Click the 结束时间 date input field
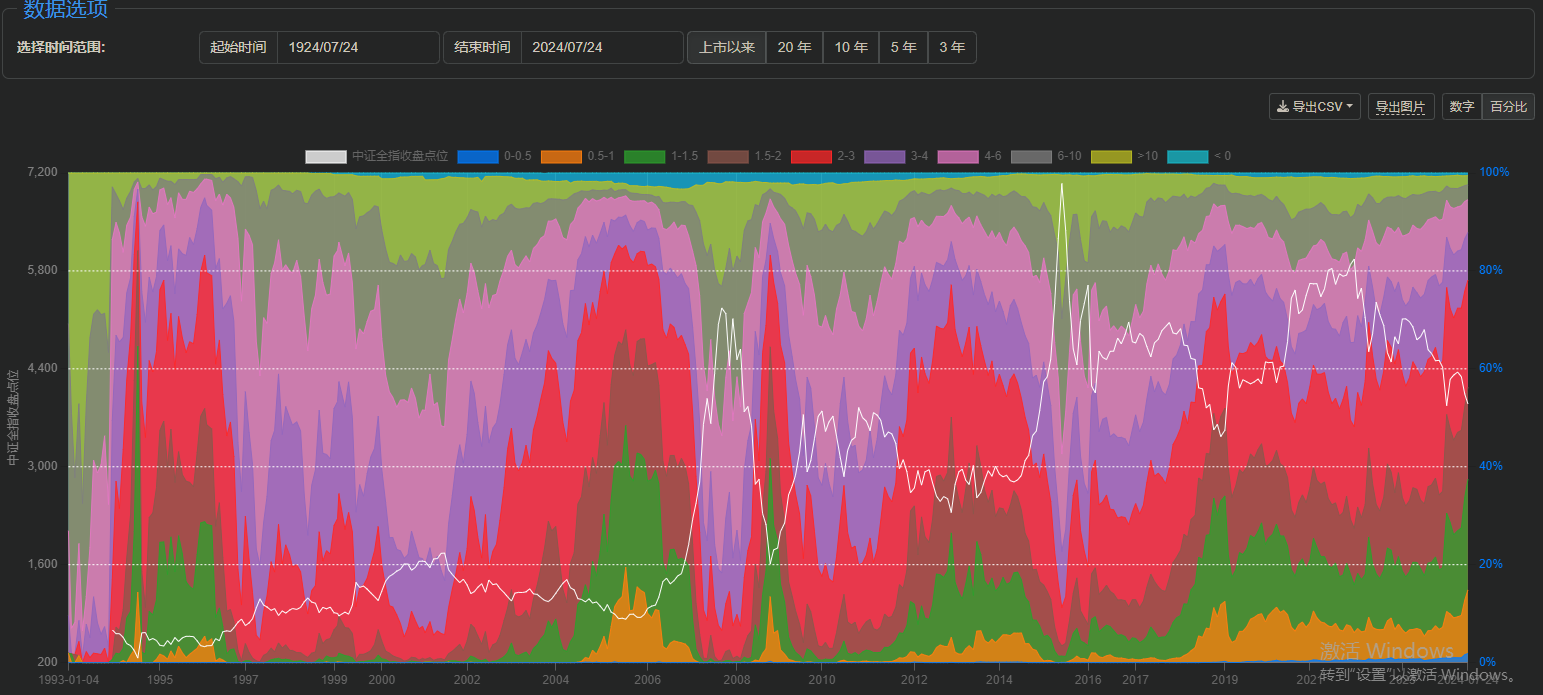 601,47
